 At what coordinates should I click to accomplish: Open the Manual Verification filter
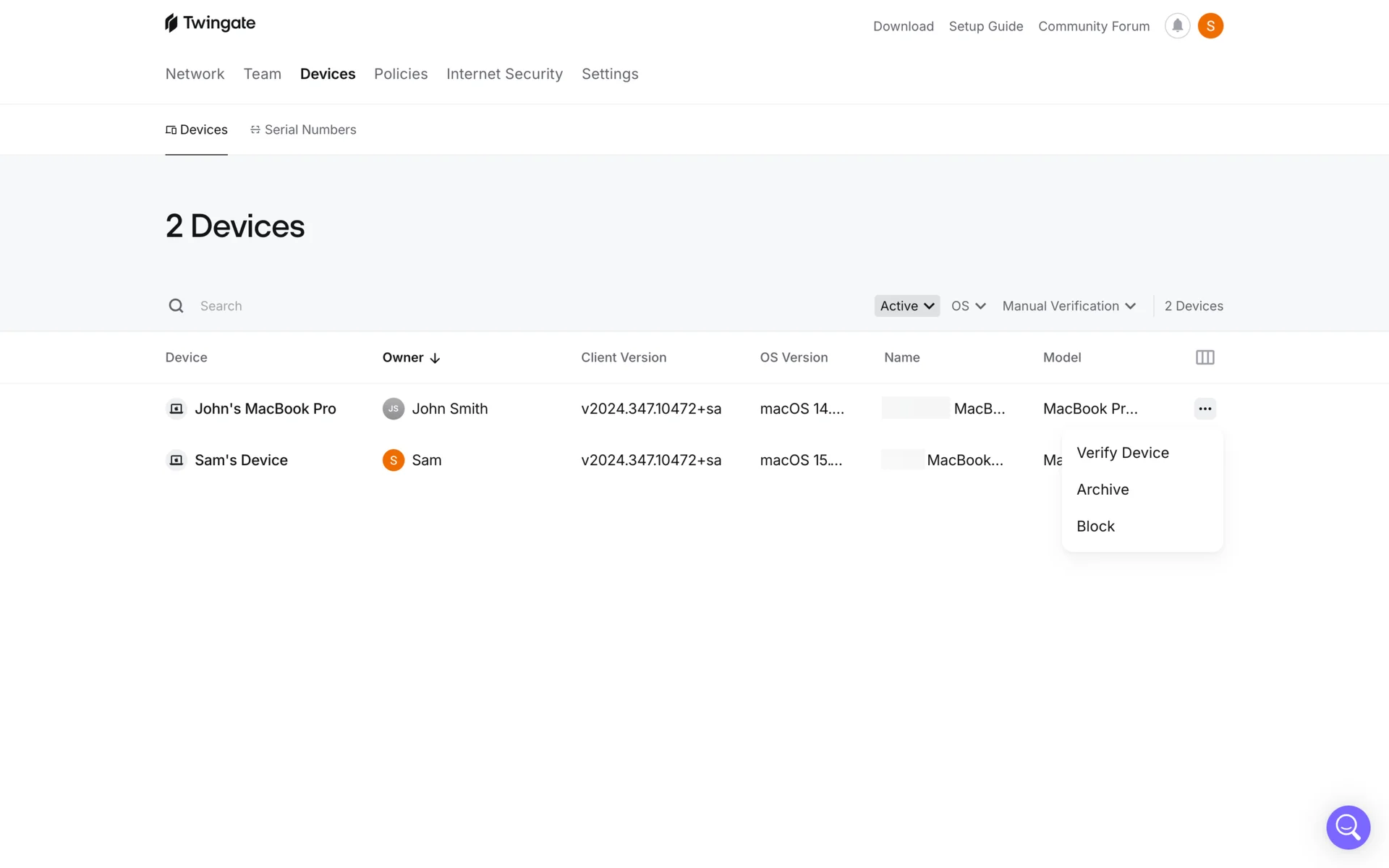[1069, 306]
